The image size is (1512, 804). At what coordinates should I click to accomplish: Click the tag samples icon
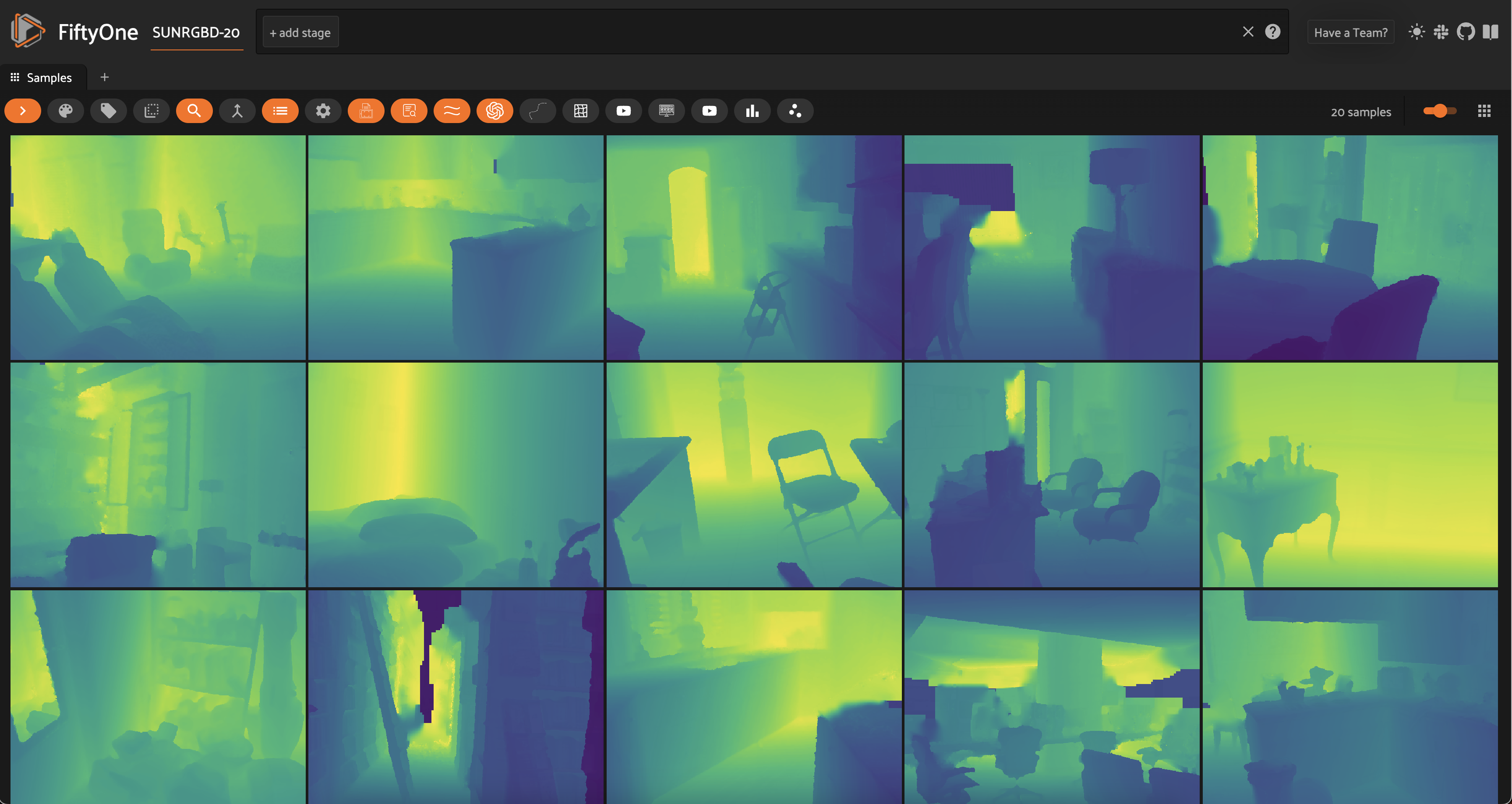(109, 111)
